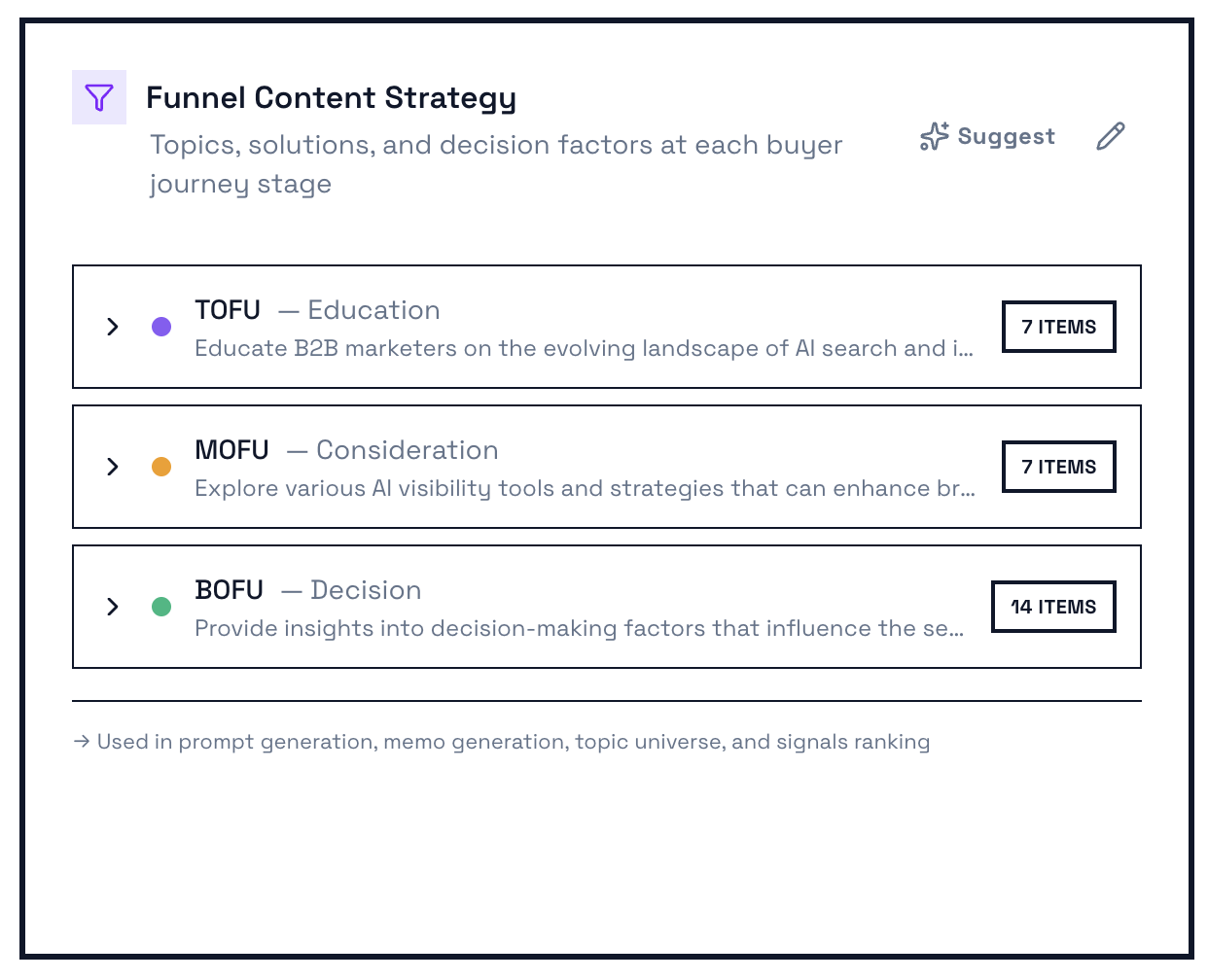Open the pencil edit icon

click(x=1110, y=136)
